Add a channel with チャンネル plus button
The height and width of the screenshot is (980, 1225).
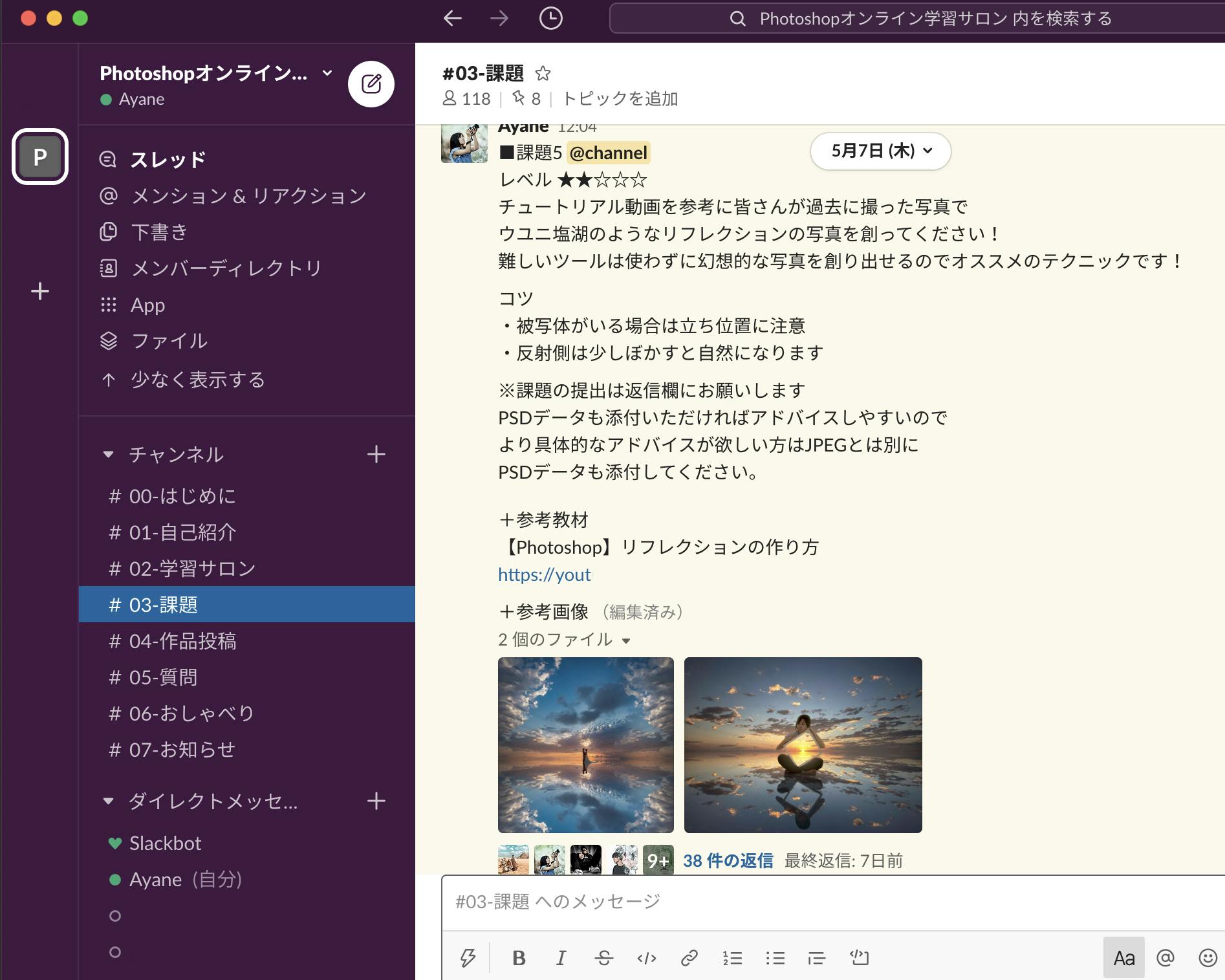click(376, 454)
